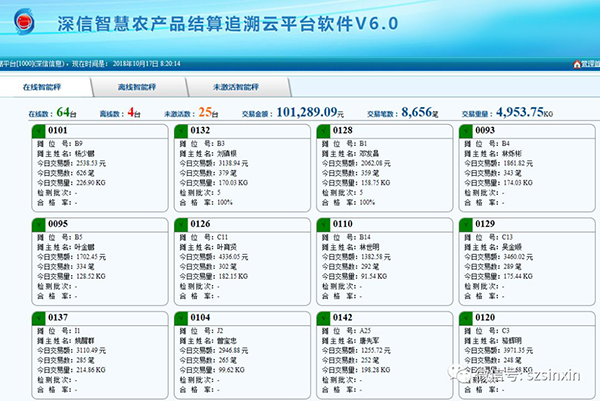The image size is (600, 401).
Task: Click the online count 64台 statistic
Action: click(63, 112)
